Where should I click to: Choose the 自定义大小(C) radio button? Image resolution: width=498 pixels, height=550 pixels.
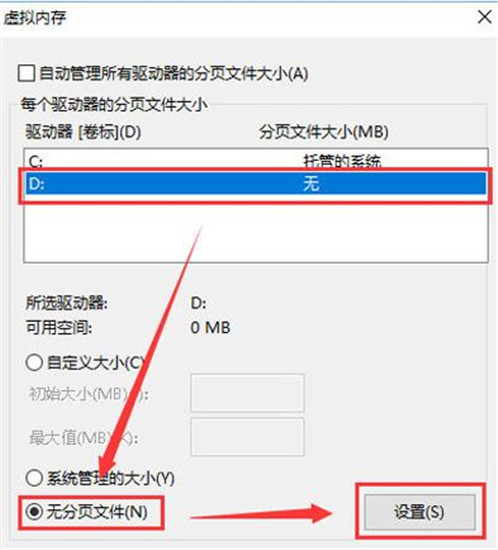point(34,362)
